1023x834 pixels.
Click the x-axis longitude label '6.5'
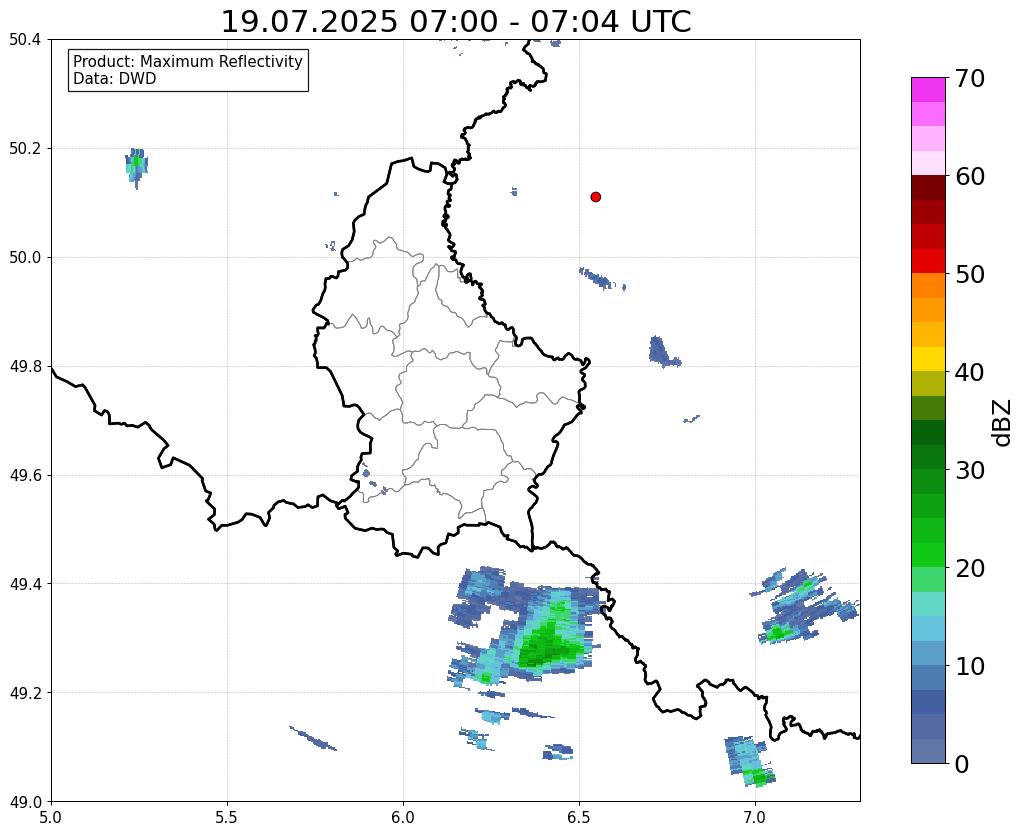click(579, 817)
